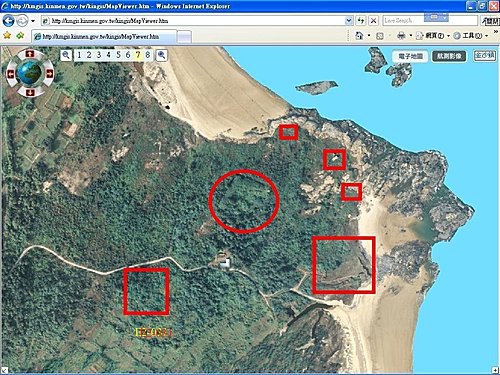Go back with the browser Back button
Viewport: 500px width, 375px height.
pyautogui.click(x=8, y=21)
